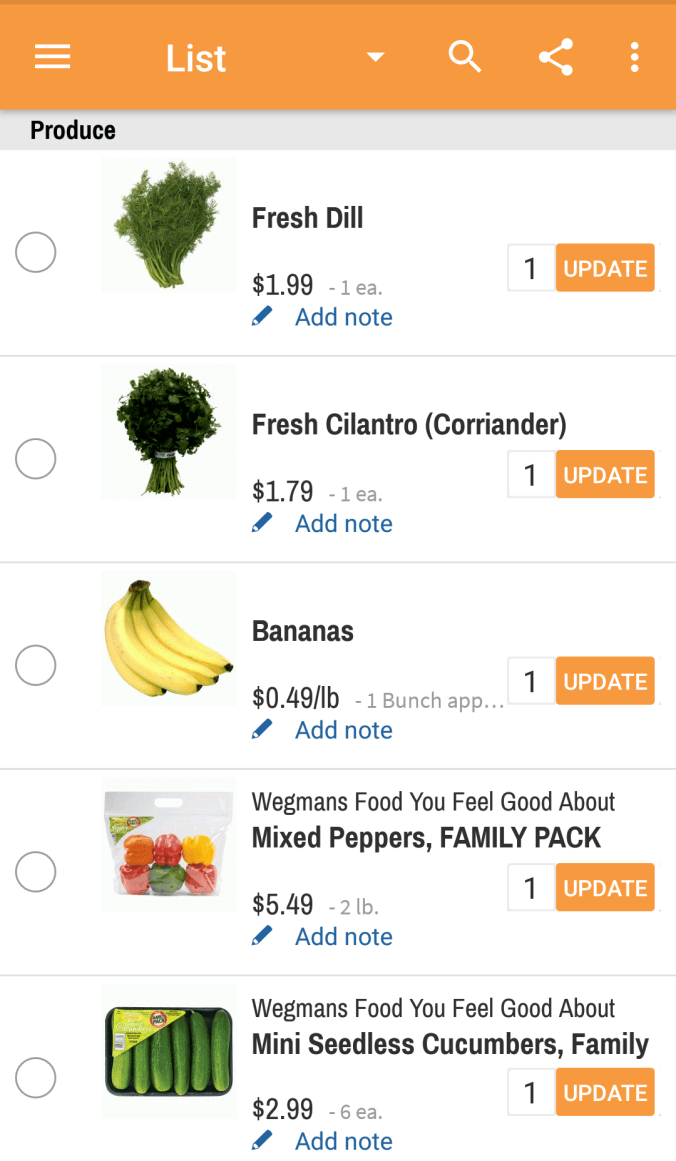Click pencil icon under Mixed Peppers

[x=262, y=936]
